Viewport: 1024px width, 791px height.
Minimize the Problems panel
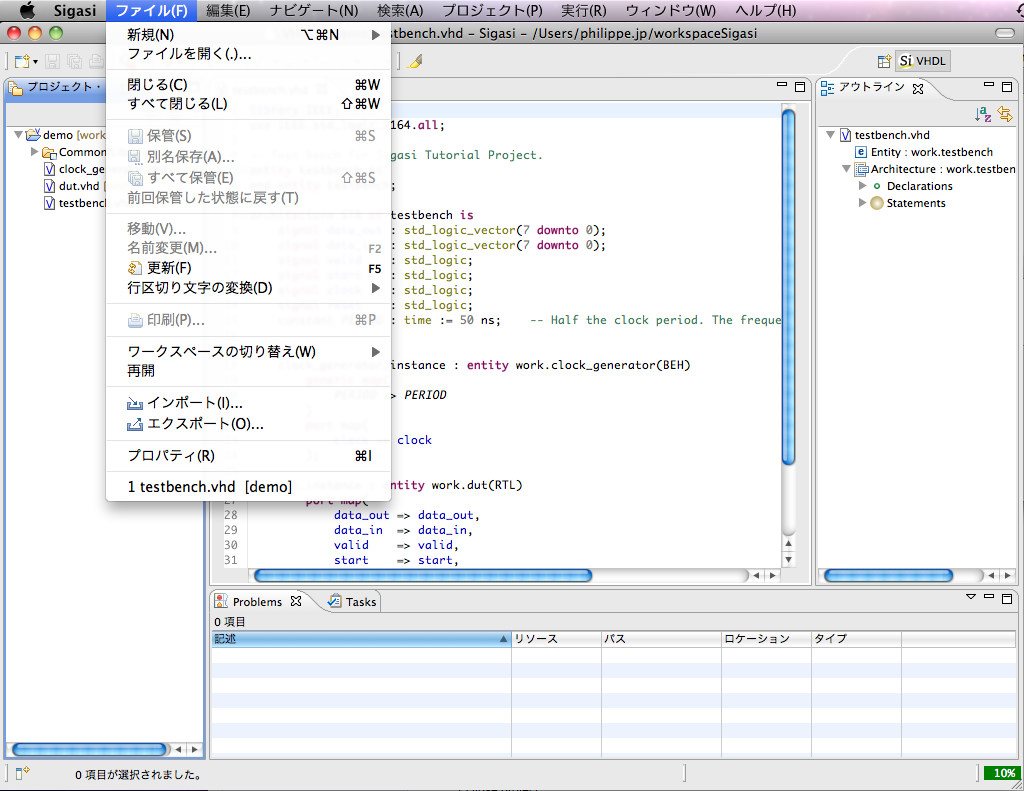pyautogui.click(x=989, y=596)
